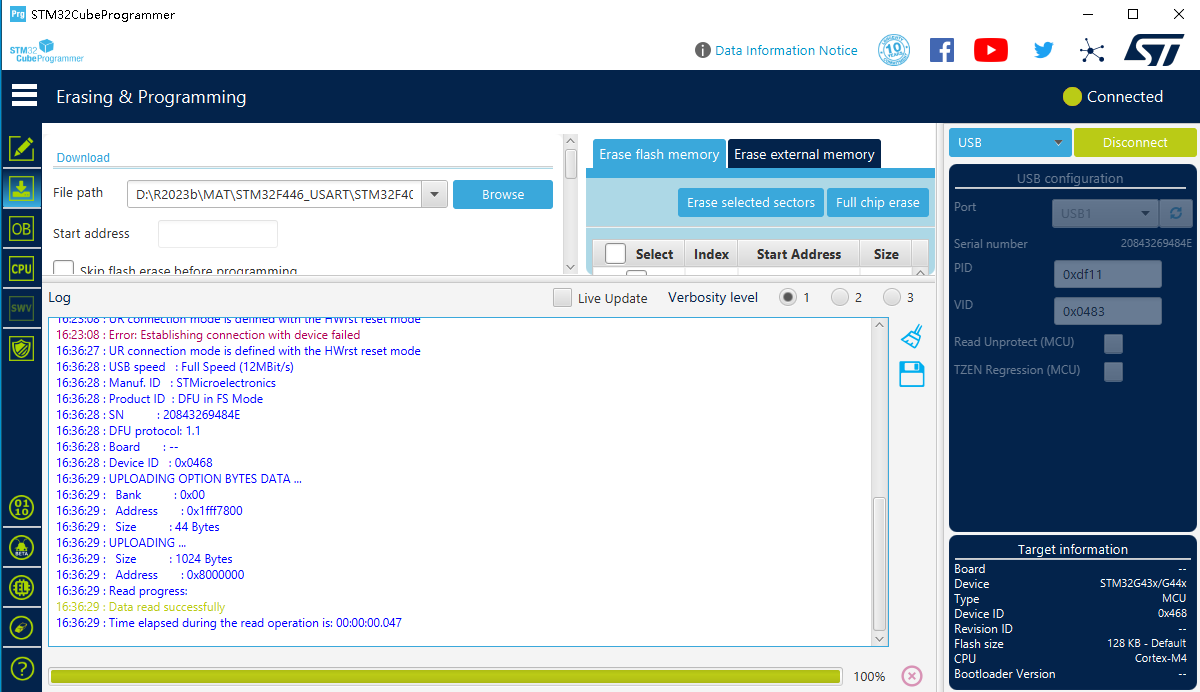Set verbosity level to 1
Image resolution: width=1200 pixels, height=692 pixels.
(789, 297)
